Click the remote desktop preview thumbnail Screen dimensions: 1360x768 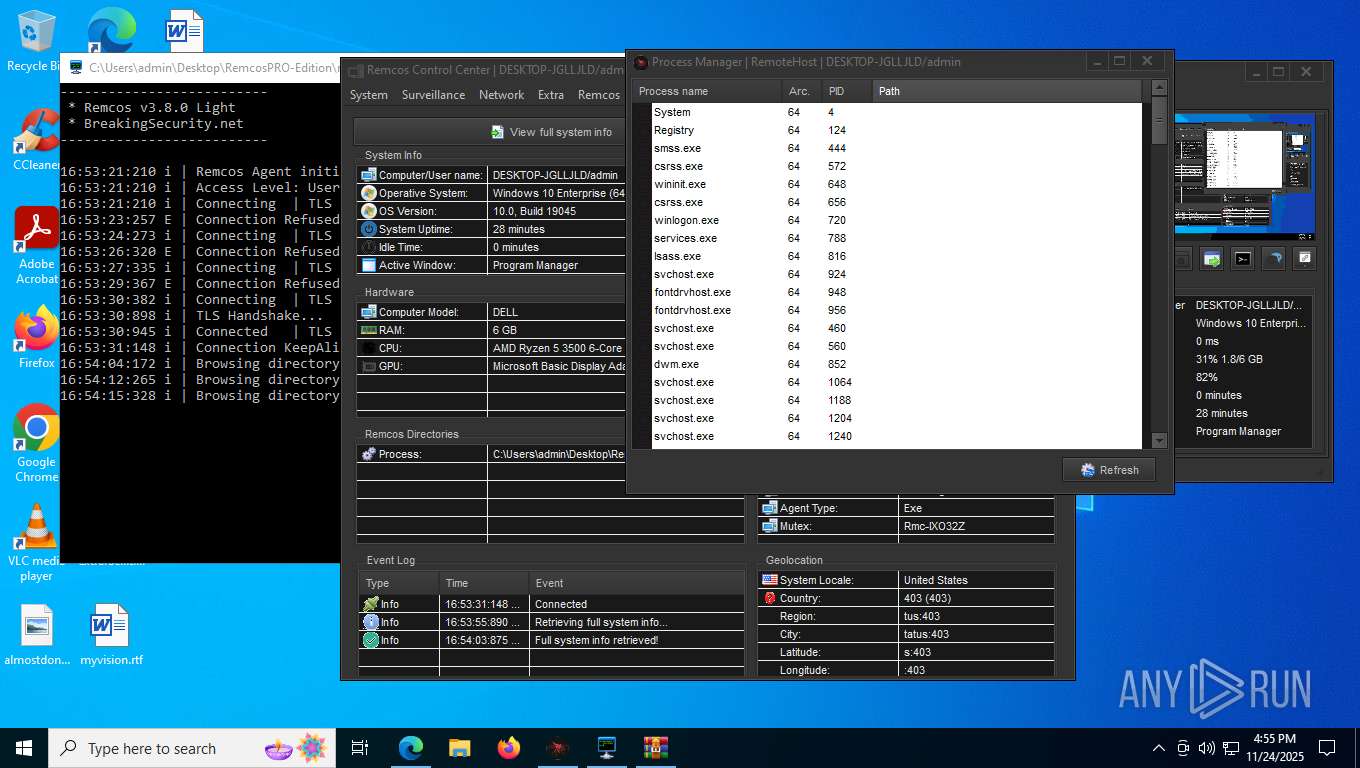point(1245,176)
